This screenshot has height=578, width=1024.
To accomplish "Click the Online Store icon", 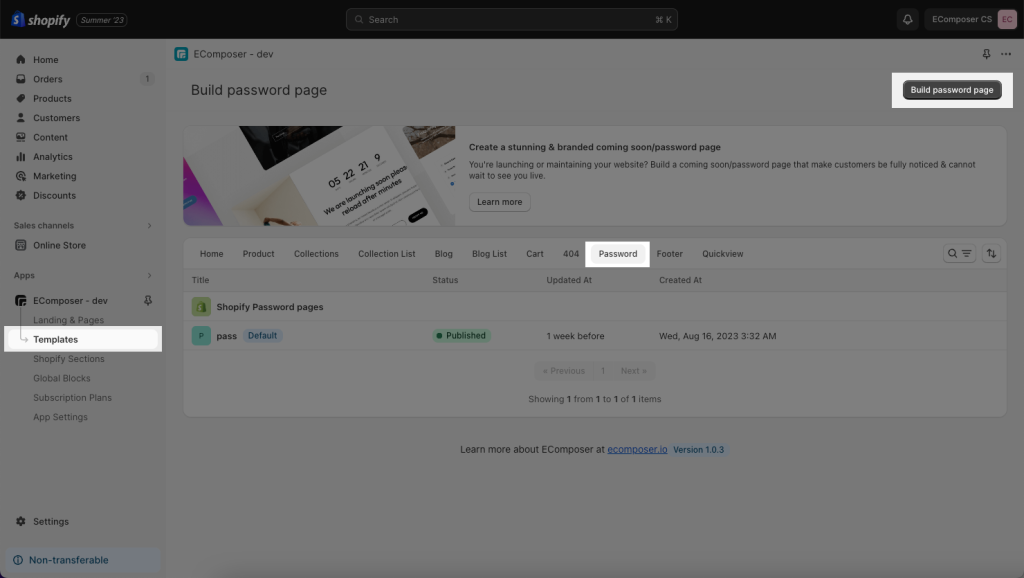I will tap(21, 246).
